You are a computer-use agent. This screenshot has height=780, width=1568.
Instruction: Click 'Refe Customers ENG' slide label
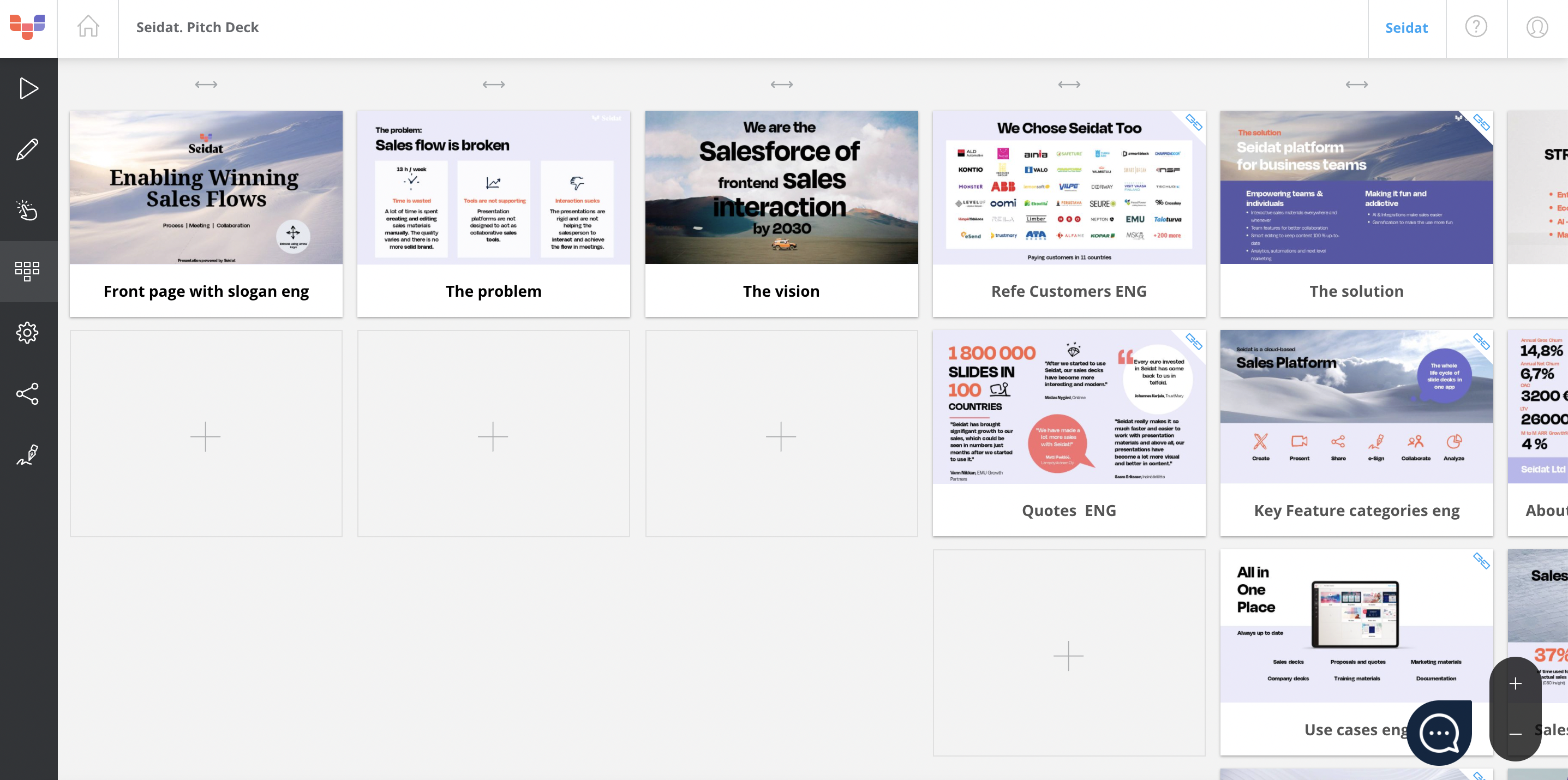coord(1069,291)
